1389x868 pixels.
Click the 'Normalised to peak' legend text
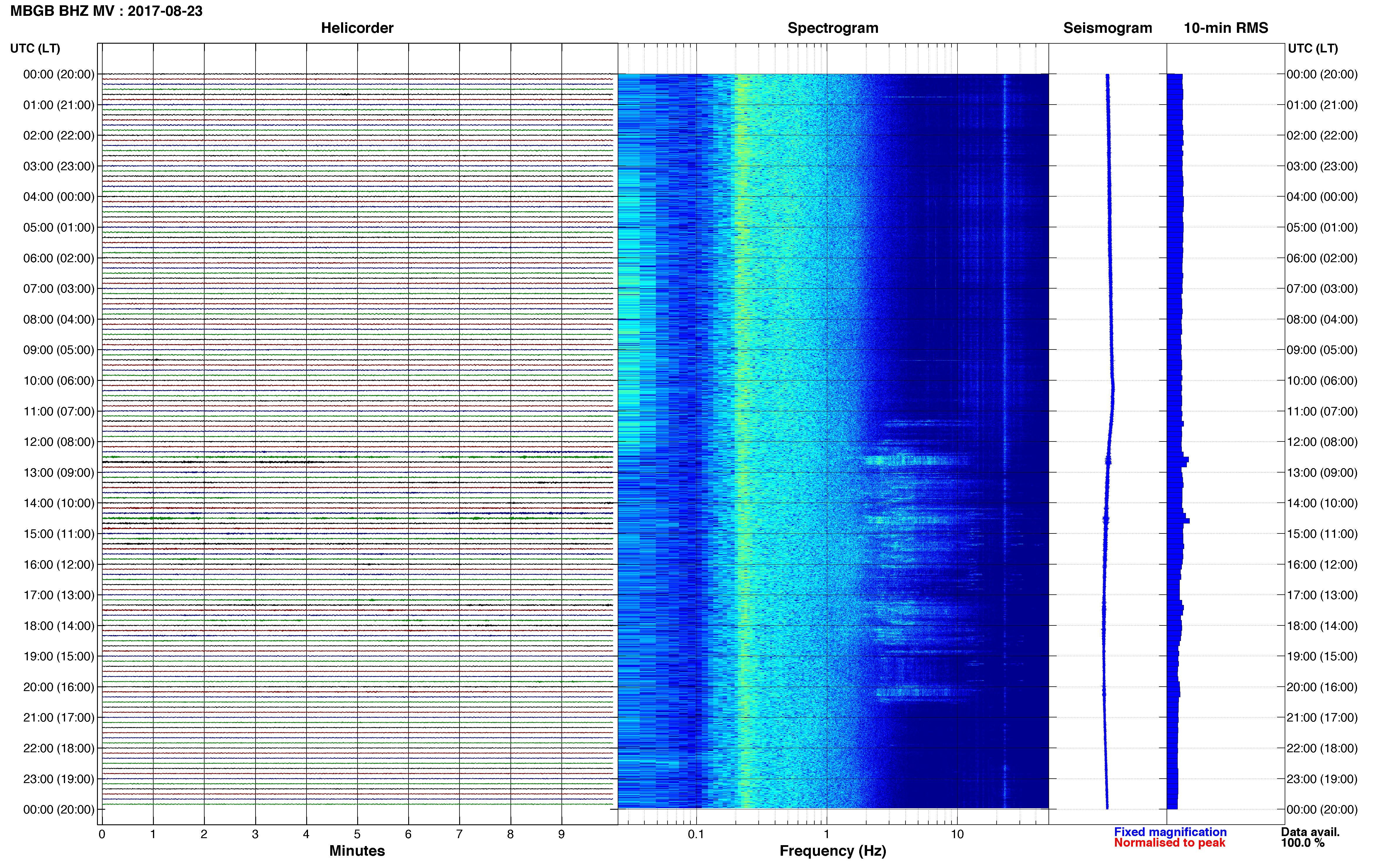pyautogui.click(x=1170, y=843)
